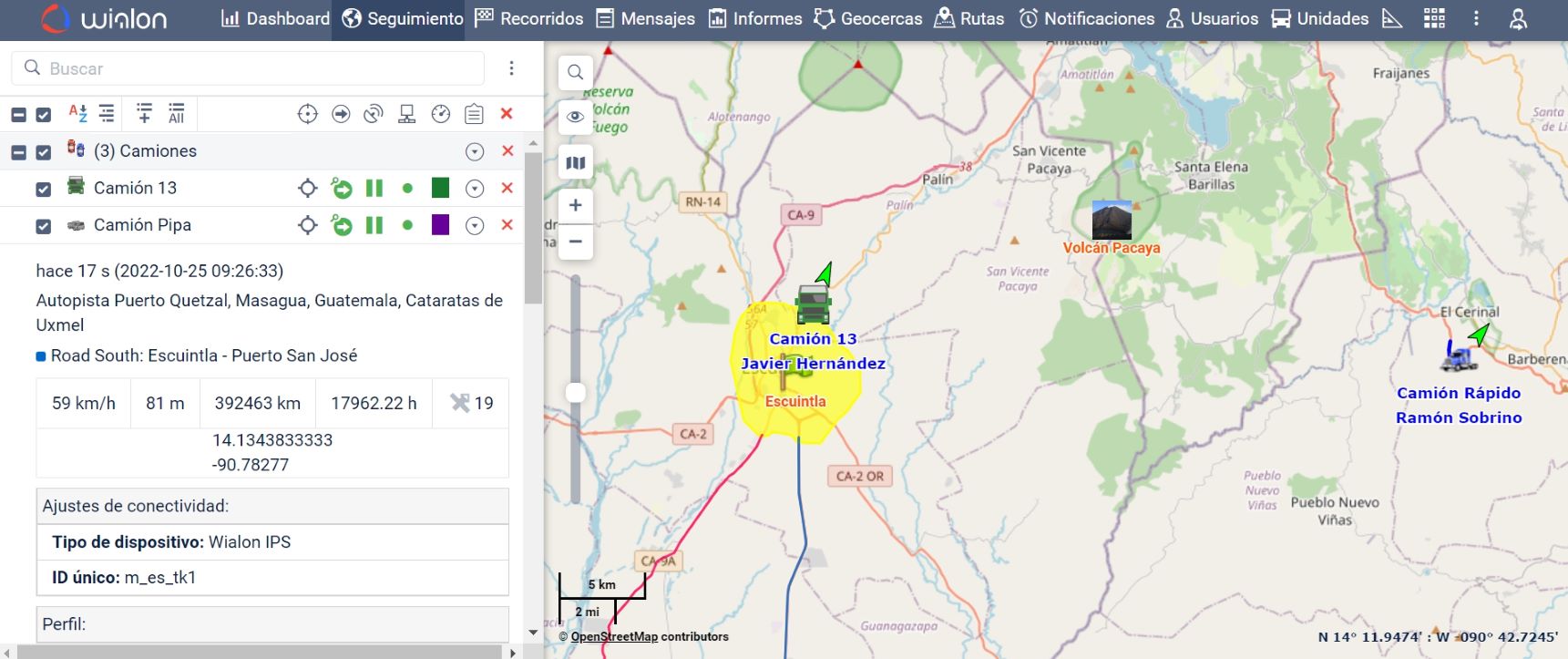The width and height of the screenshot is (1568, 659).
Task: Click the green Camión 13 color swatch
Action: (440, 188)
